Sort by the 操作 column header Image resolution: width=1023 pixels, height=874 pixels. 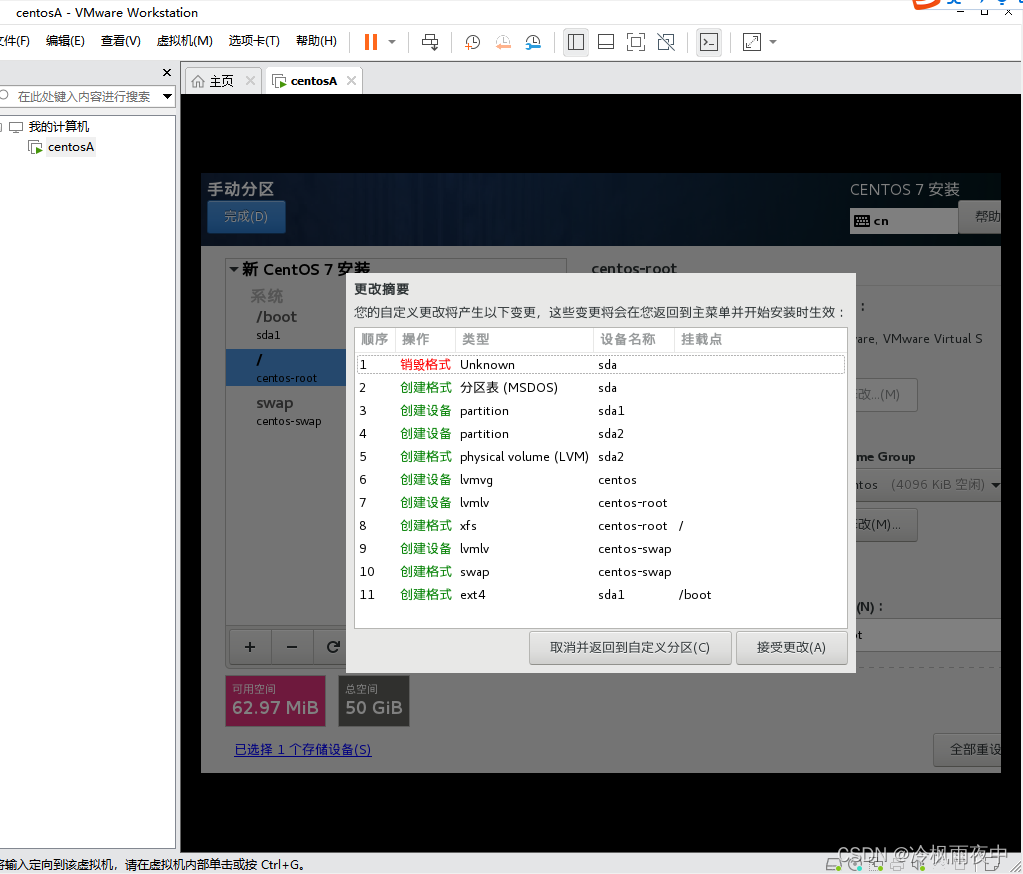pyautogui.click(x=425, y=339)
